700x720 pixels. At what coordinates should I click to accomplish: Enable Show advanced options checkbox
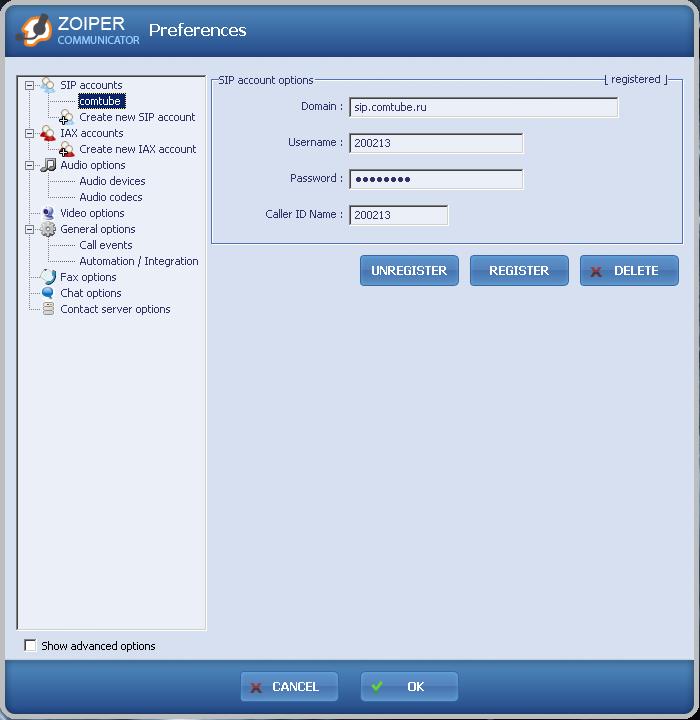[x=30, y=645]
